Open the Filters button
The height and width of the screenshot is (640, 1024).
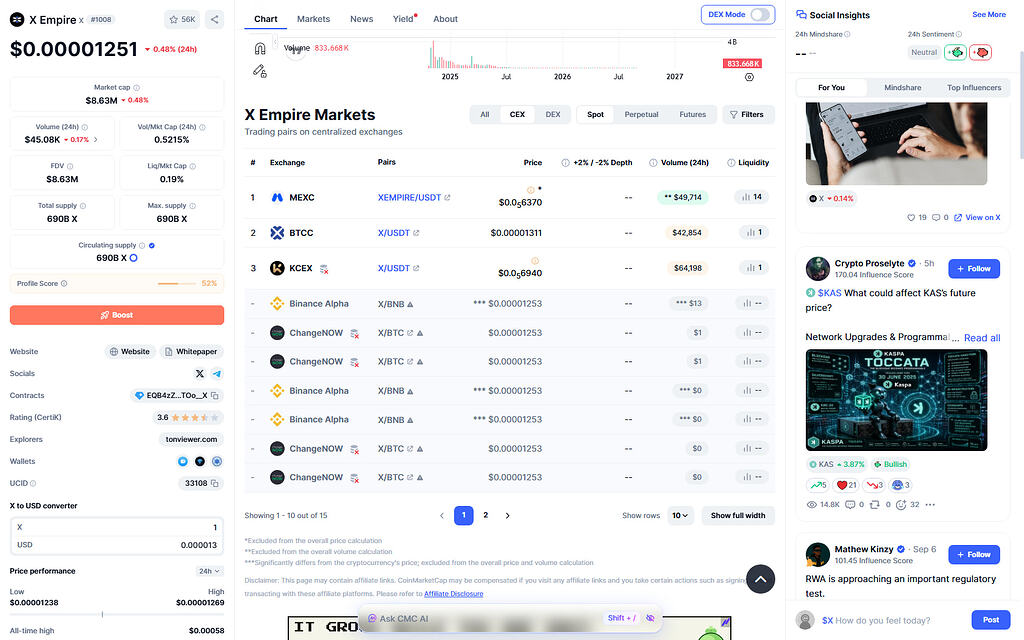[748, 114]
